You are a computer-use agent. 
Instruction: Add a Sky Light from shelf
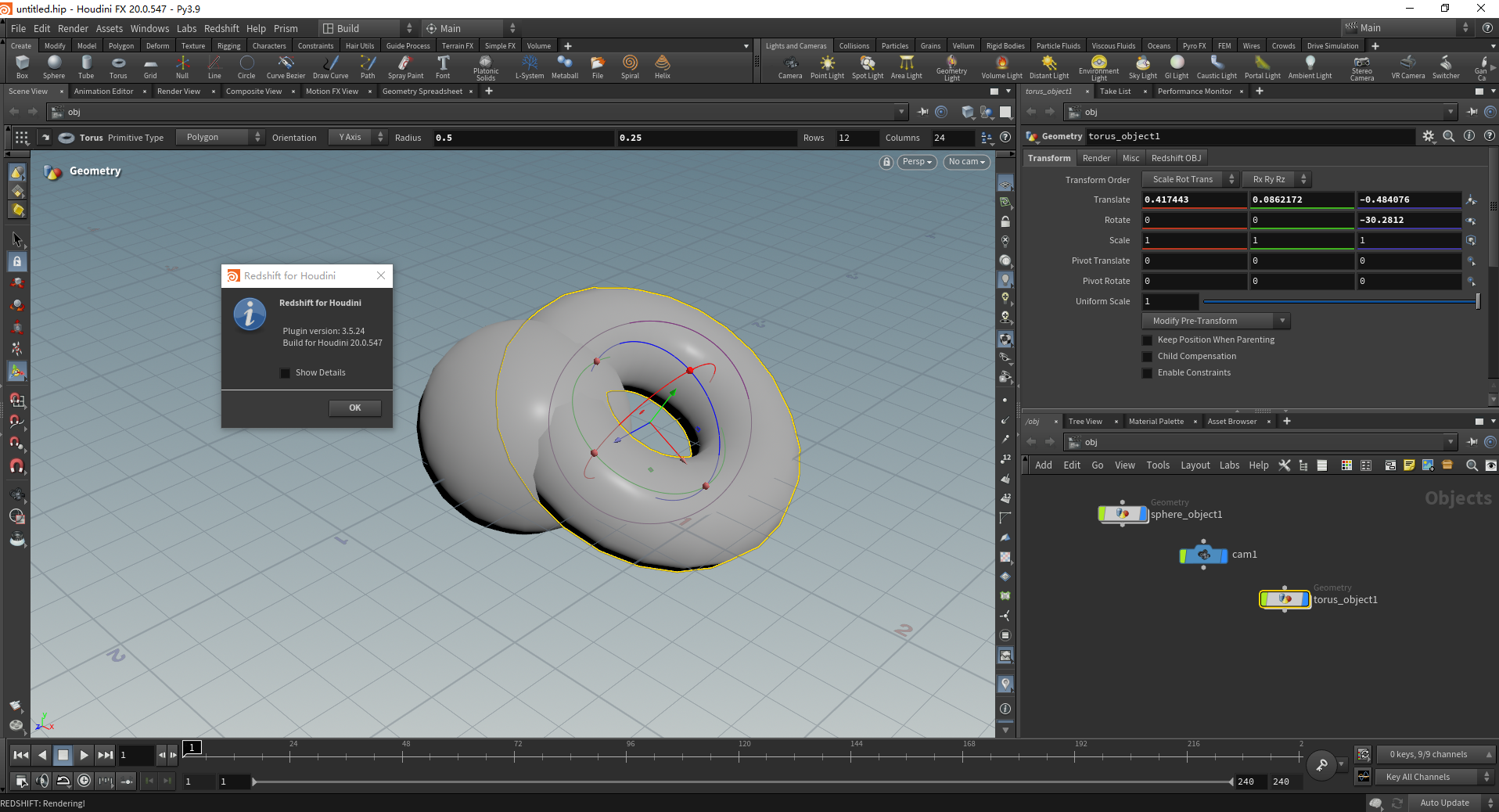1142,66
